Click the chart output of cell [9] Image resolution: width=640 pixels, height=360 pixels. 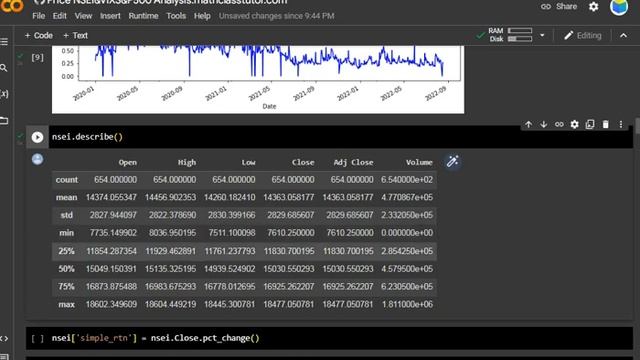click(258, 80)
